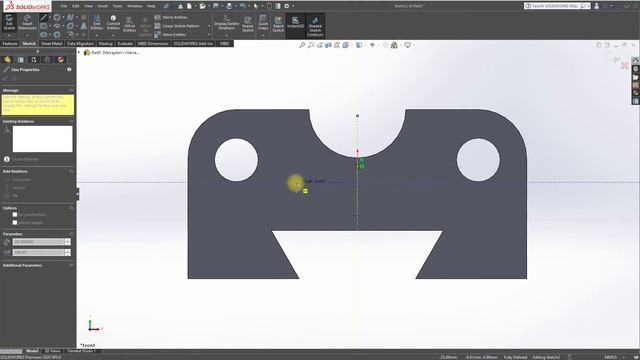Screen dimensions: 640x360
Task: Click the Home icon in title toolbar
Action: 180,6
